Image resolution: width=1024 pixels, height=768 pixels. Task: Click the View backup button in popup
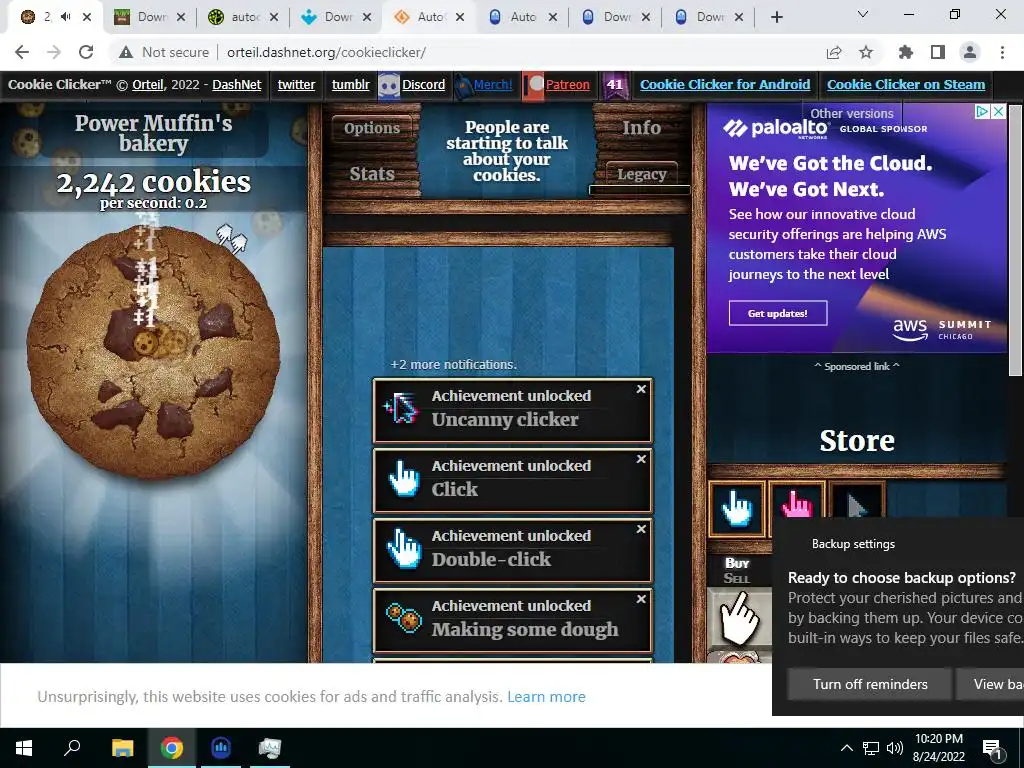989,684
